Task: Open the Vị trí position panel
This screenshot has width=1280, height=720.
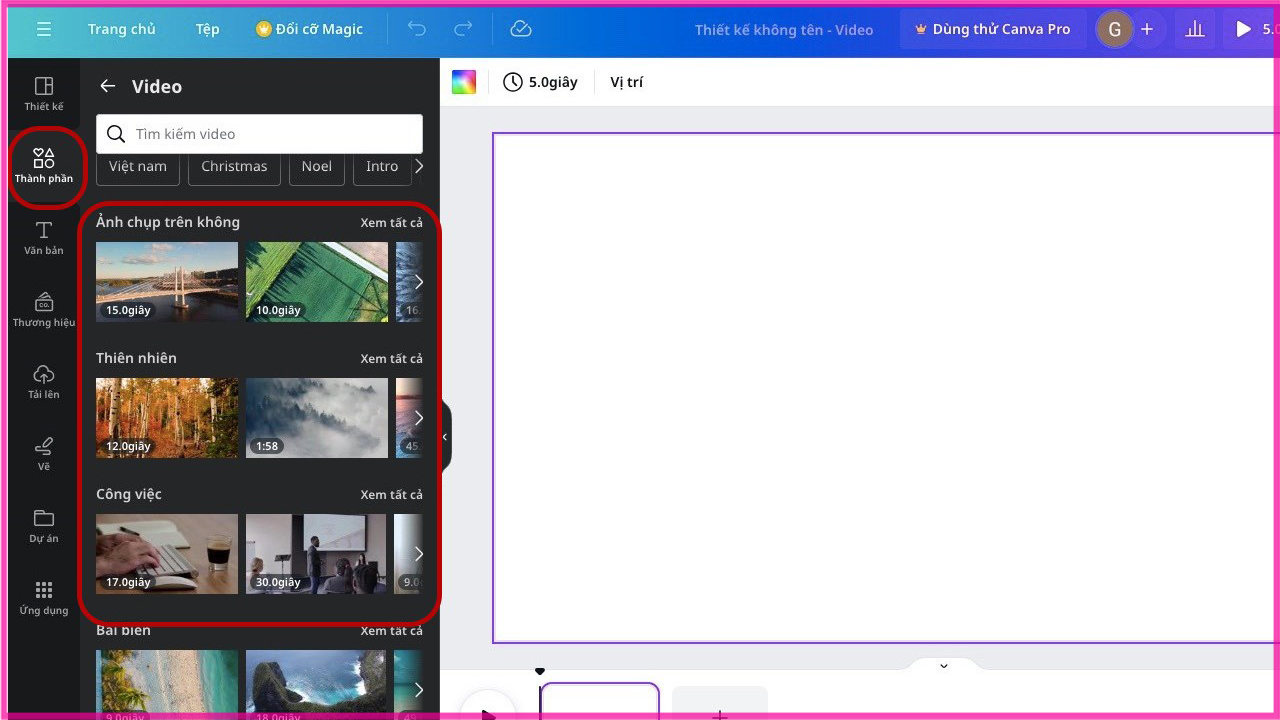Action: [627, 82]
